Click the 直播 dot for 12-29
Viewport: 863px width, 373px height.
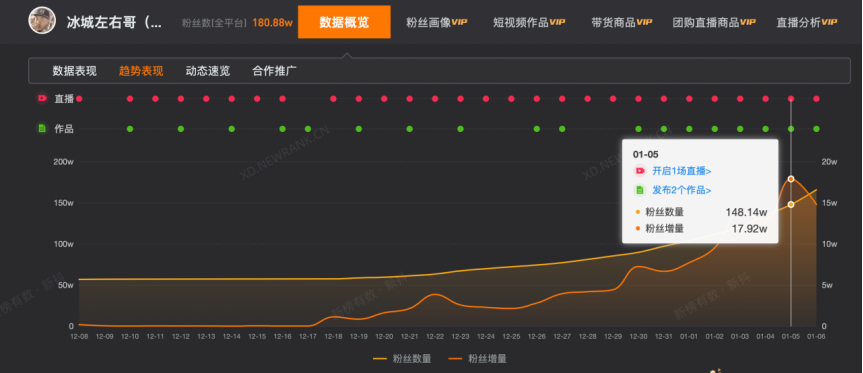(613, 99)
